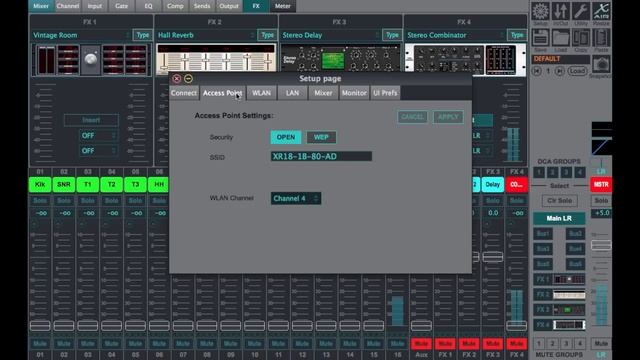Open the EQ tab in top bar
The height and width of the screenshot is (360, 640).
[148, 6]
